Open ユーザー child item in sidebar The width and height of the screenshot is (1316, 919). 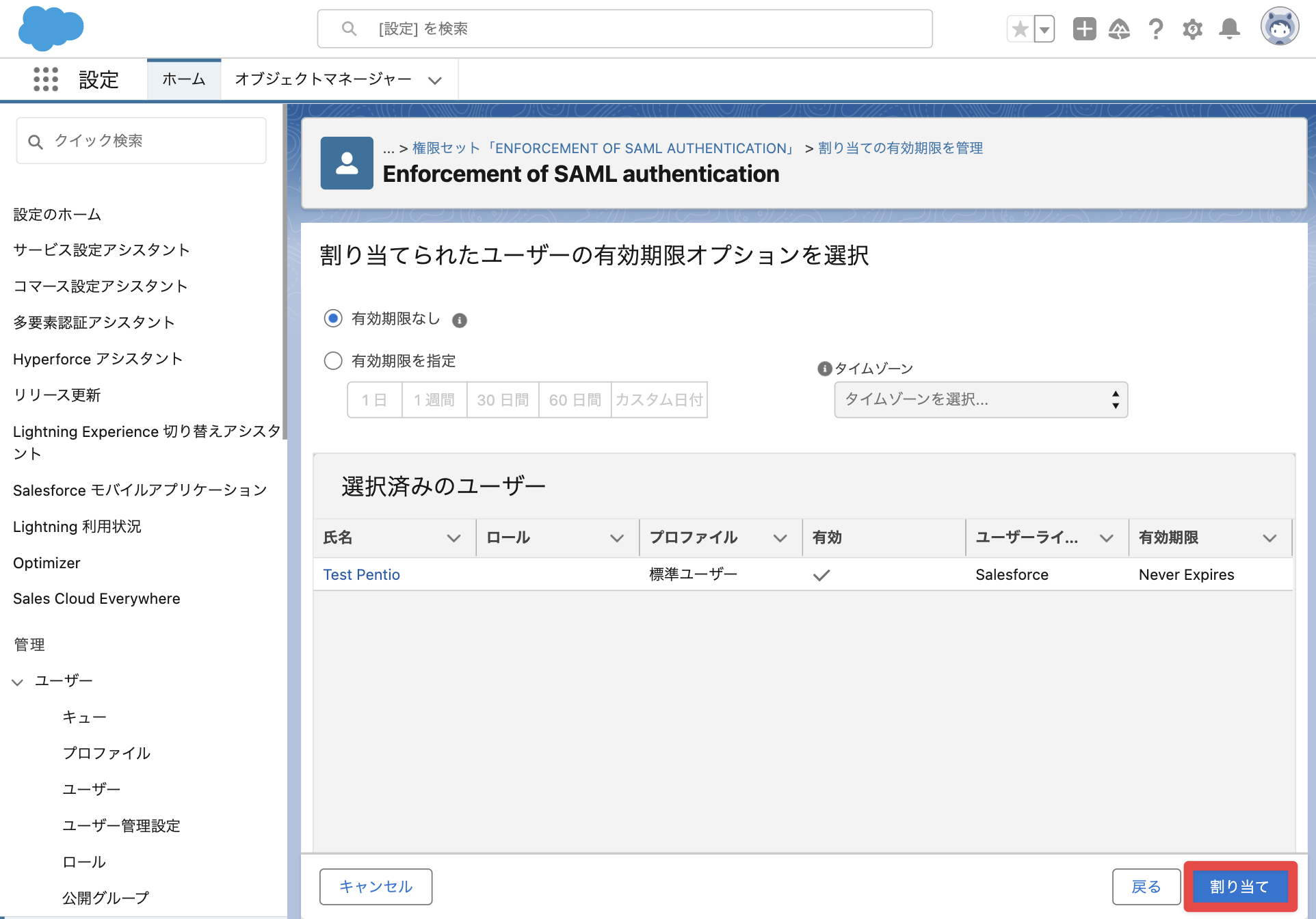(92, 790)
